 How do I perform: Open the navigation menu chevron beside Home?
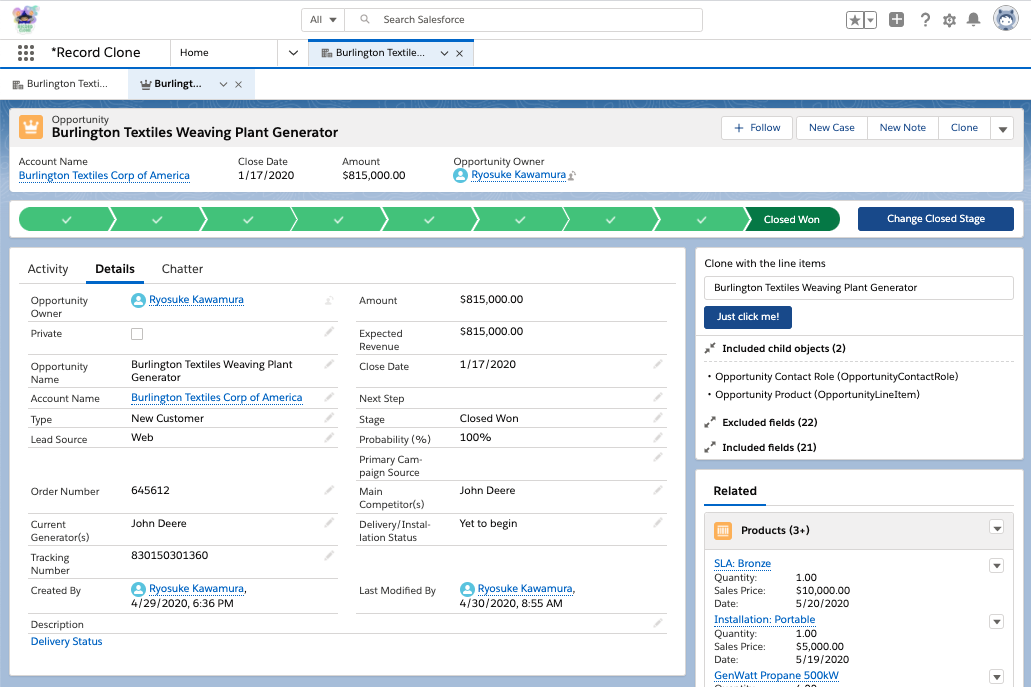(293, 53)
